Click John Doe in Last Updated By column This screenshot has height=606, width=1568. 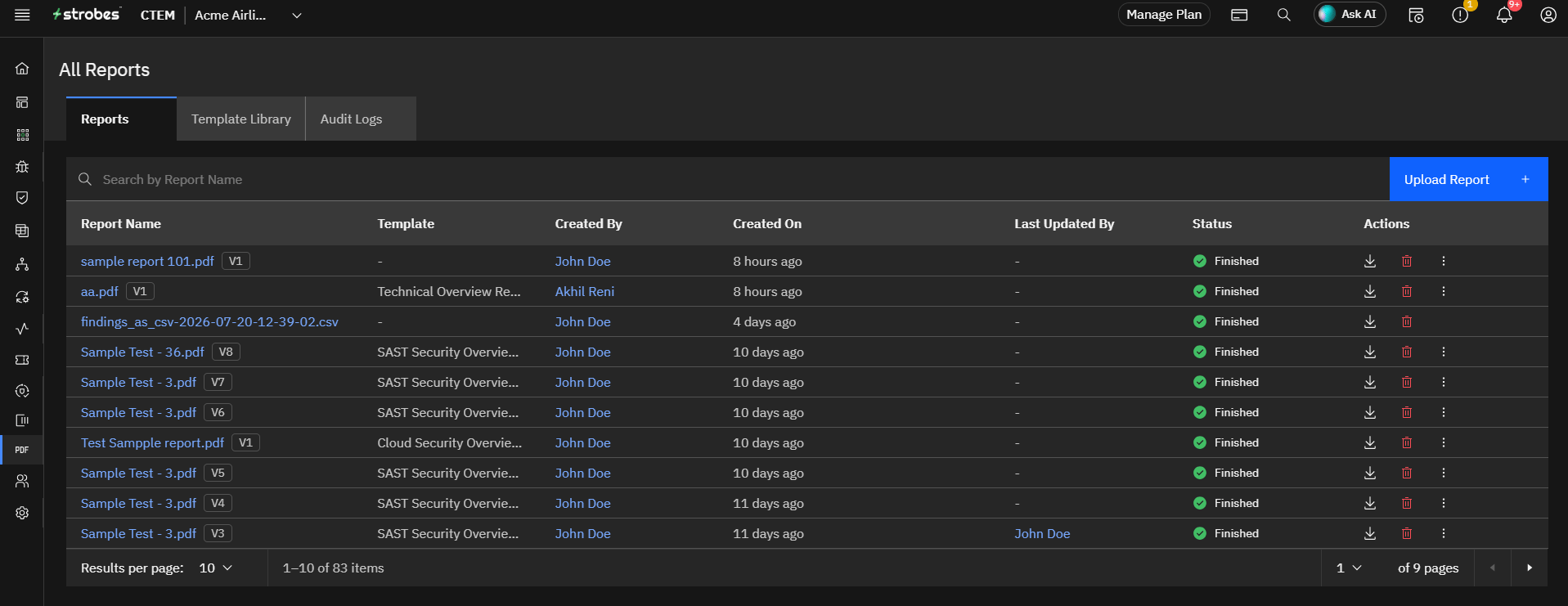(1042, 533)
